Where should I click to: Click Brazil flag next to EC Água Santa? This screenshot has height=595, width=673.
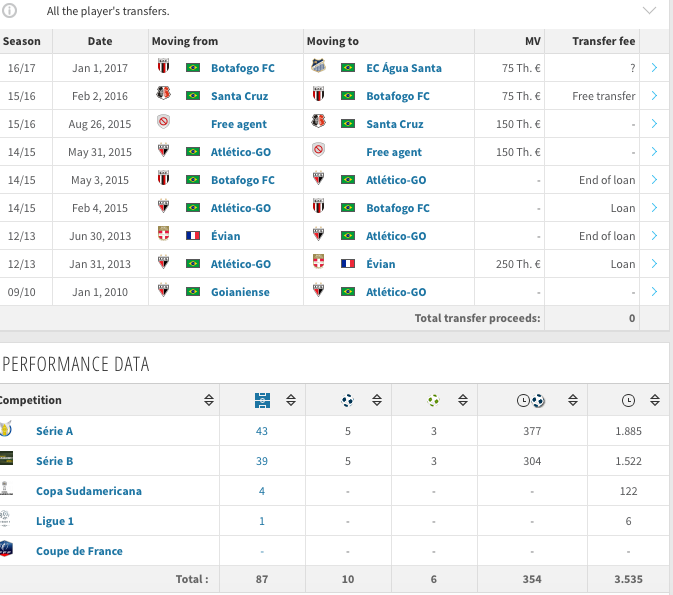point(348,67)
